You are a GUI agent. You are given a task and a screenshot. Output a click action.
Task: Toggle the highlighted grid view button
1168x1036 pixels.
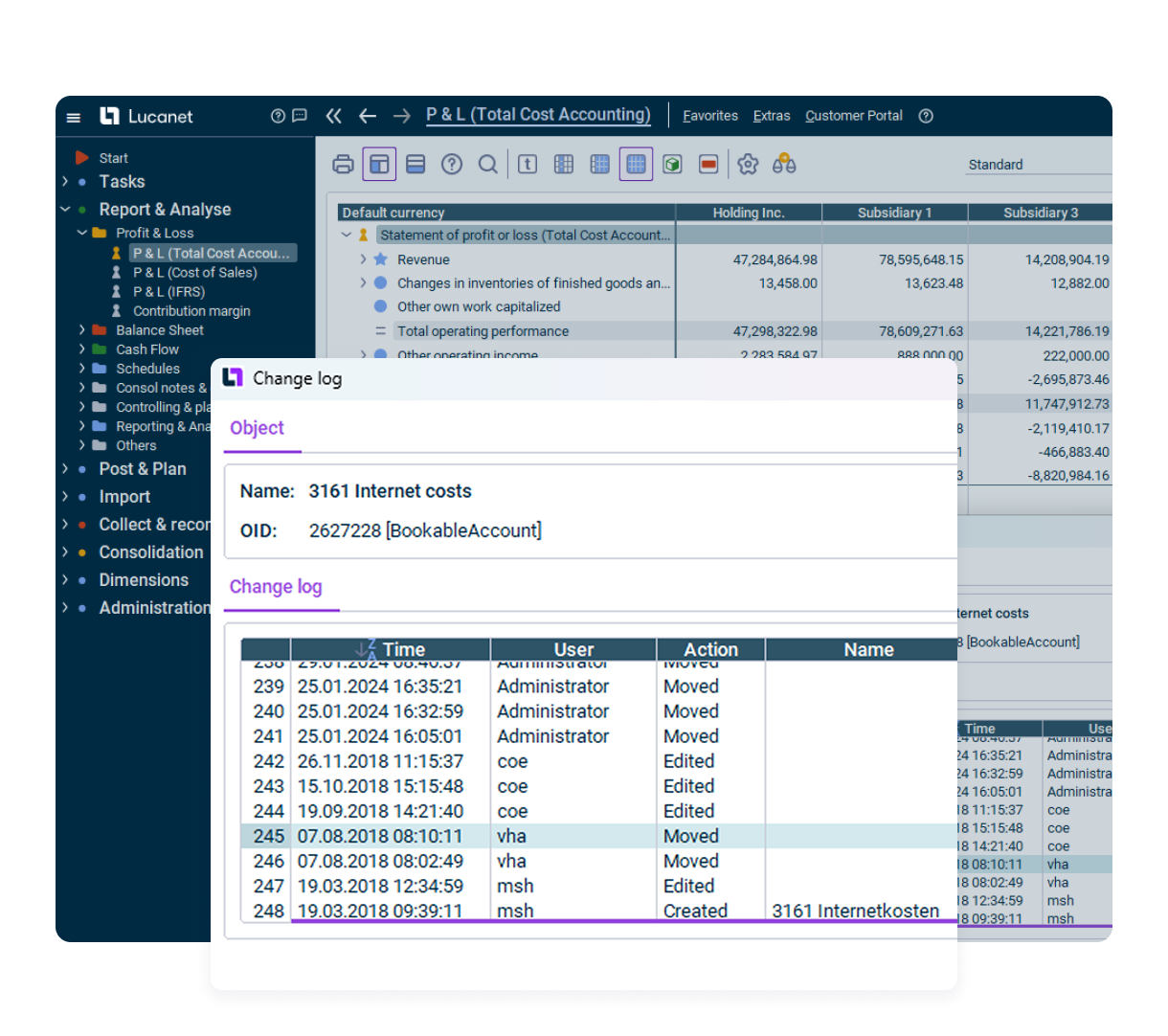tap(636, 165)
